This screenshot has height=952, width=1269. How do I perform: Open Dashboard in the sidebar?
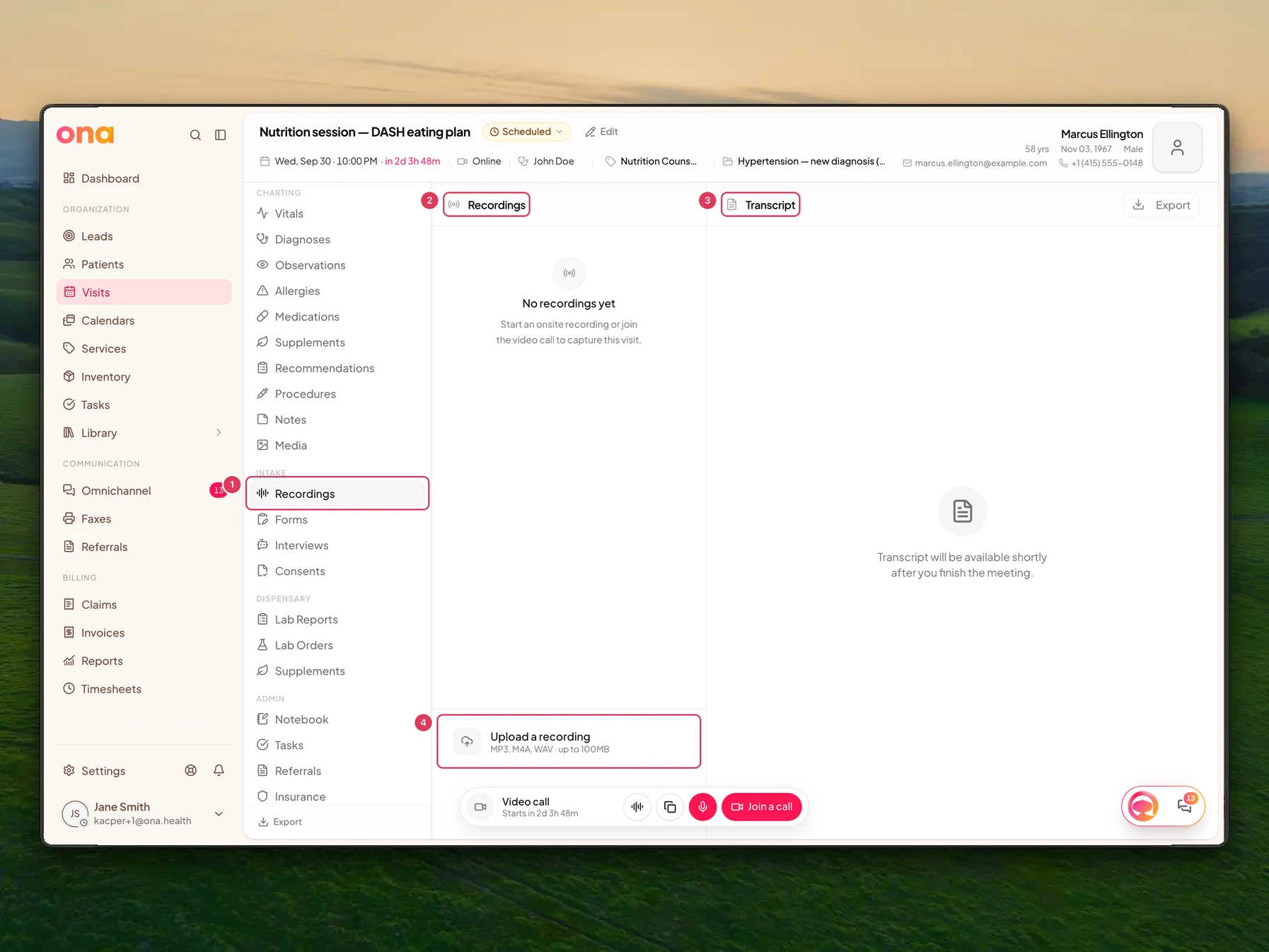(x=144, y=178)
